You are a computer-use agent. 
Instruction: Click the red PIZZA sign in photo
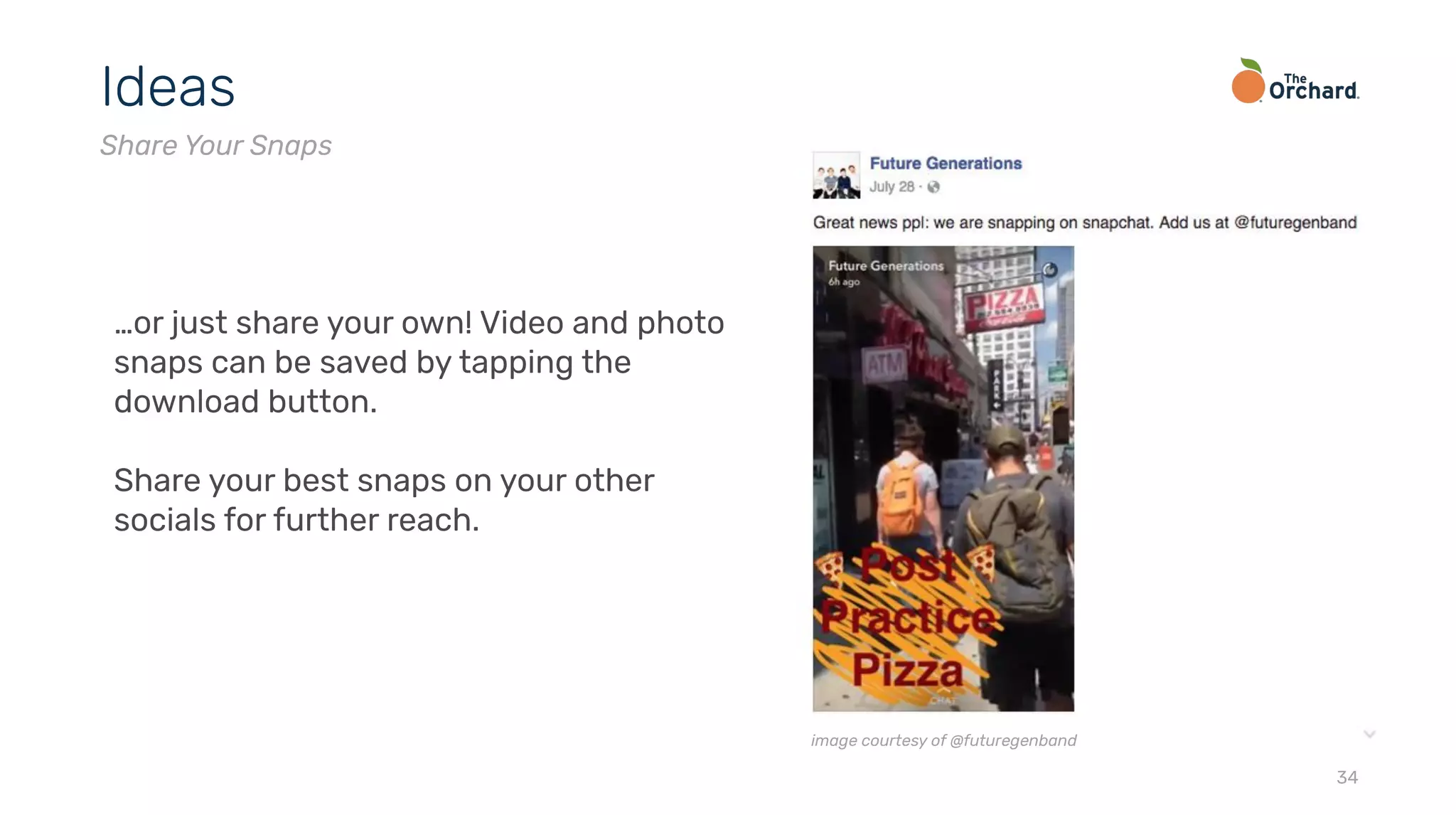tap(1004, 307)
